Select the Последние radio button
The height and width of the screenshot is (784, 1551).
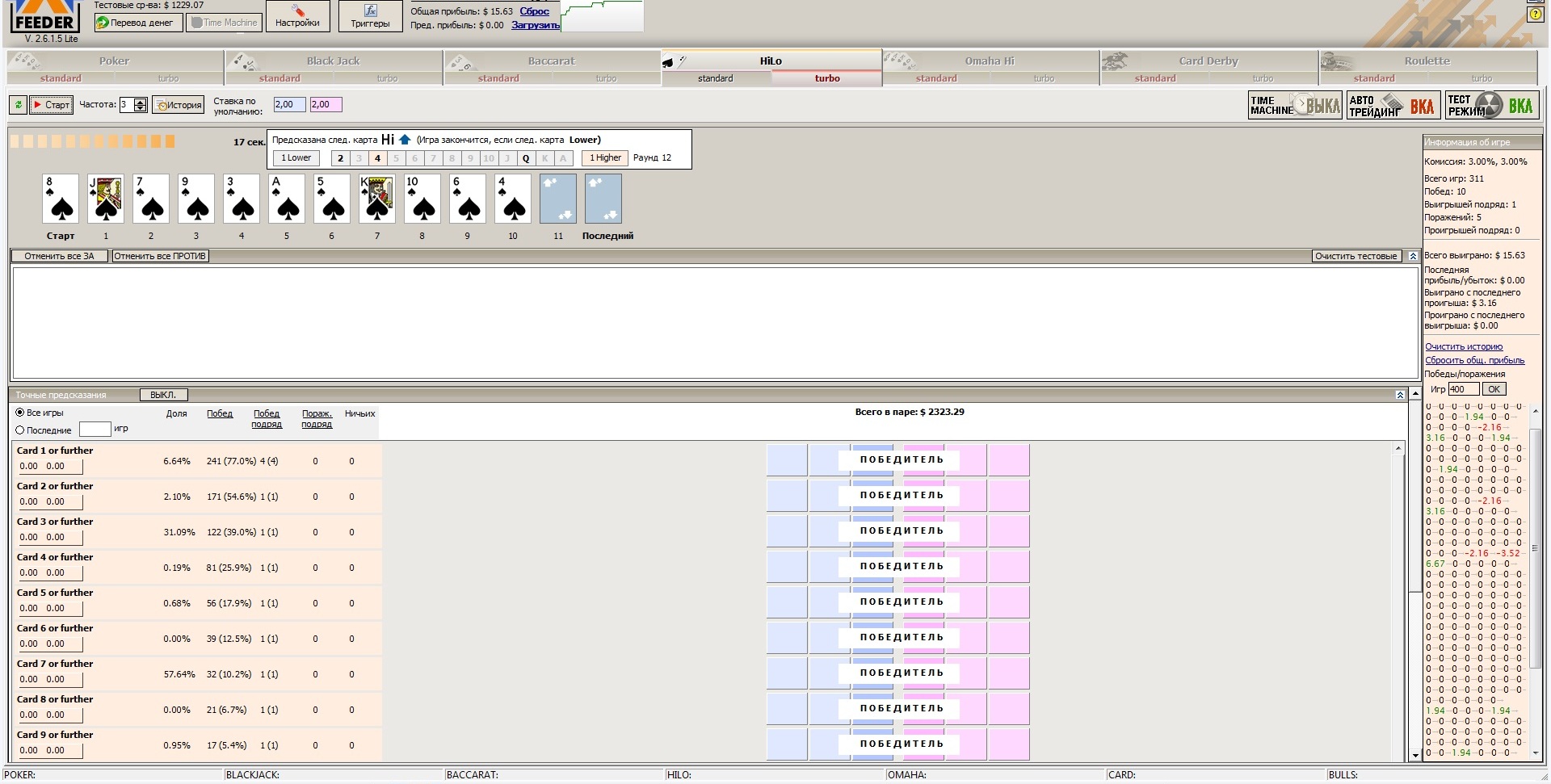click(20, 430)
